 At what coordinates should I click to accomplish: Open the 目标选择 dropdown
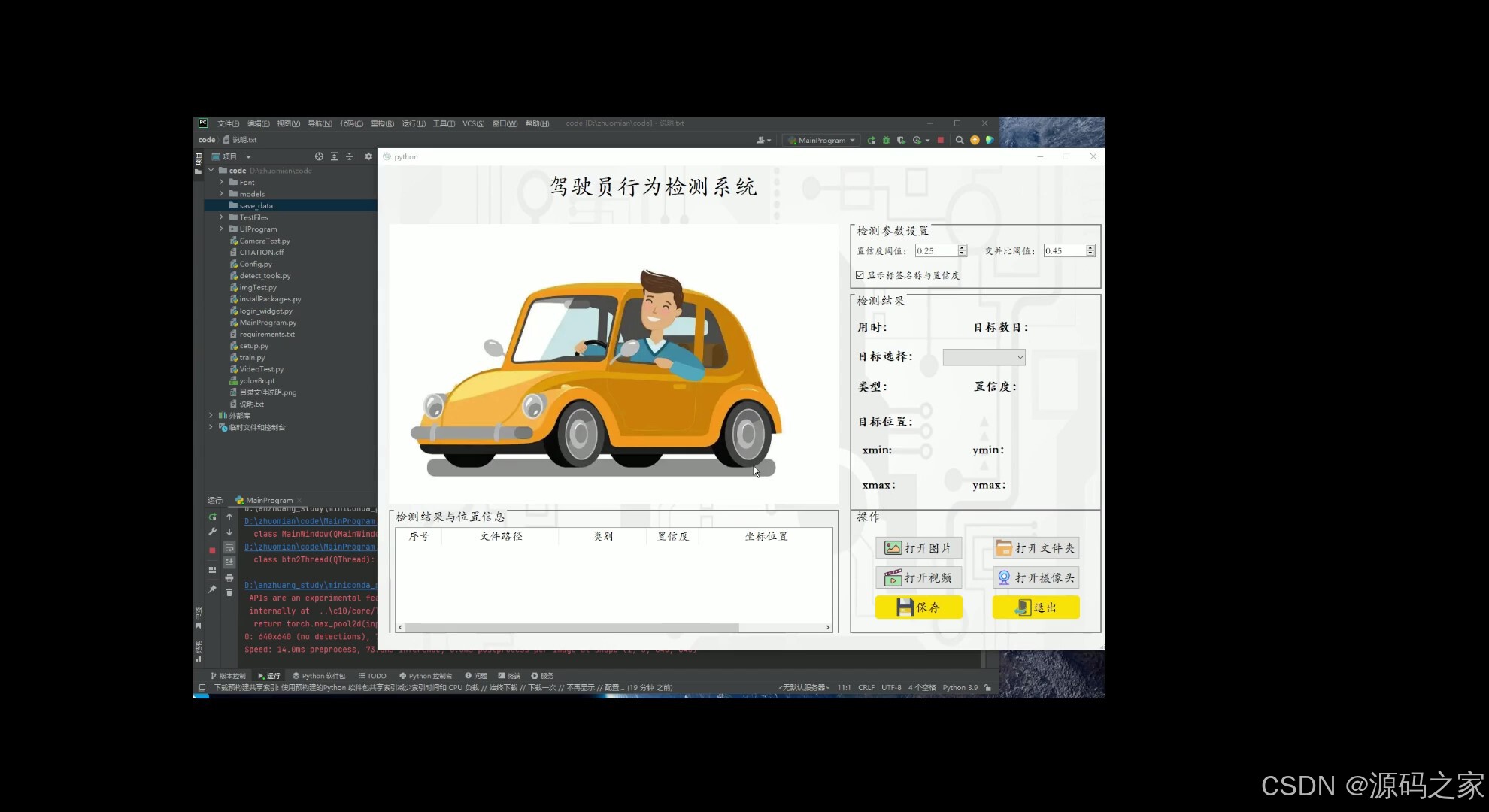tap(983, 357)
